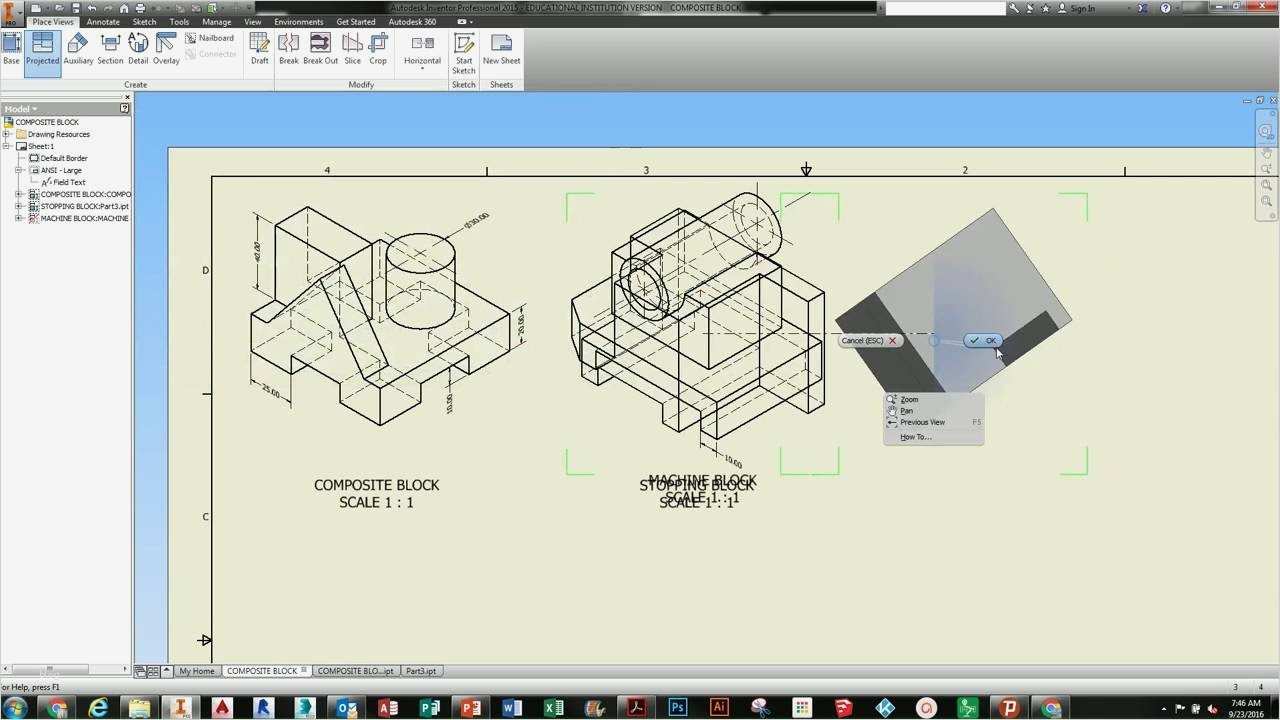Open Excel from the taskbar
Image resolution: width=1280 pixels, height=720 pixels.
point(552,708)
